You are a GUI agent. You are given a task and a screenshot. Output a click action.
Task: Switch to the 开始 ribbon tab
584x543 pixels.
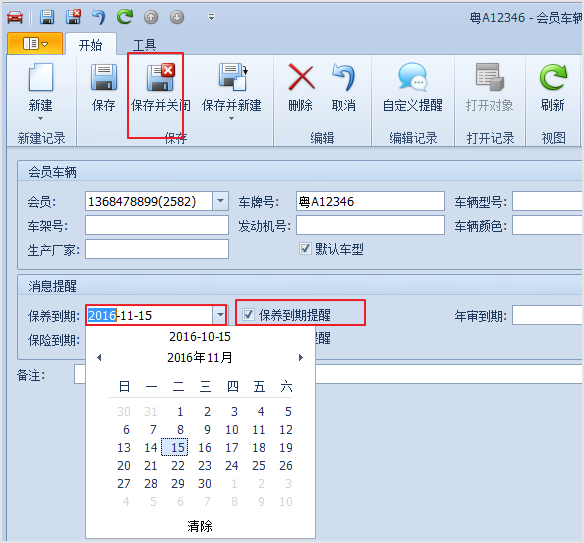[91, 45]
